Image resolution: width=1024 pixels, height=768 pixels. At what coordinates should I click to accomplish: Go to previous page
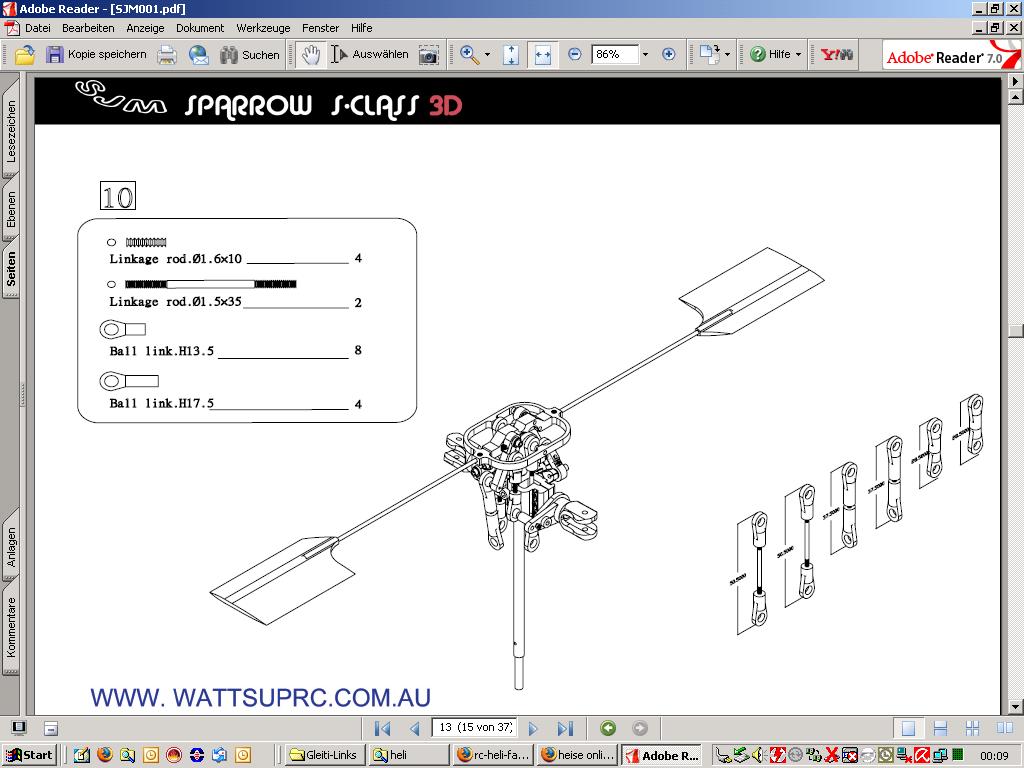click(x=414, y=728)
